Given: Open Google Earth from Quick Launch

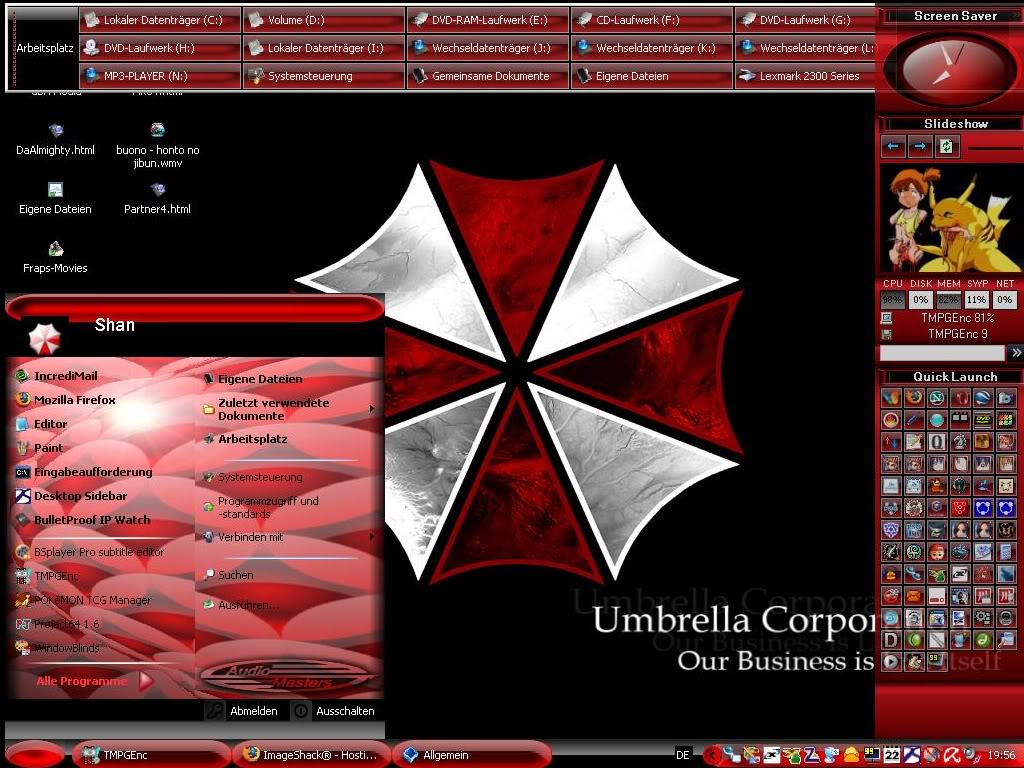Looking at the screenshot, I should tap(983, 397).
